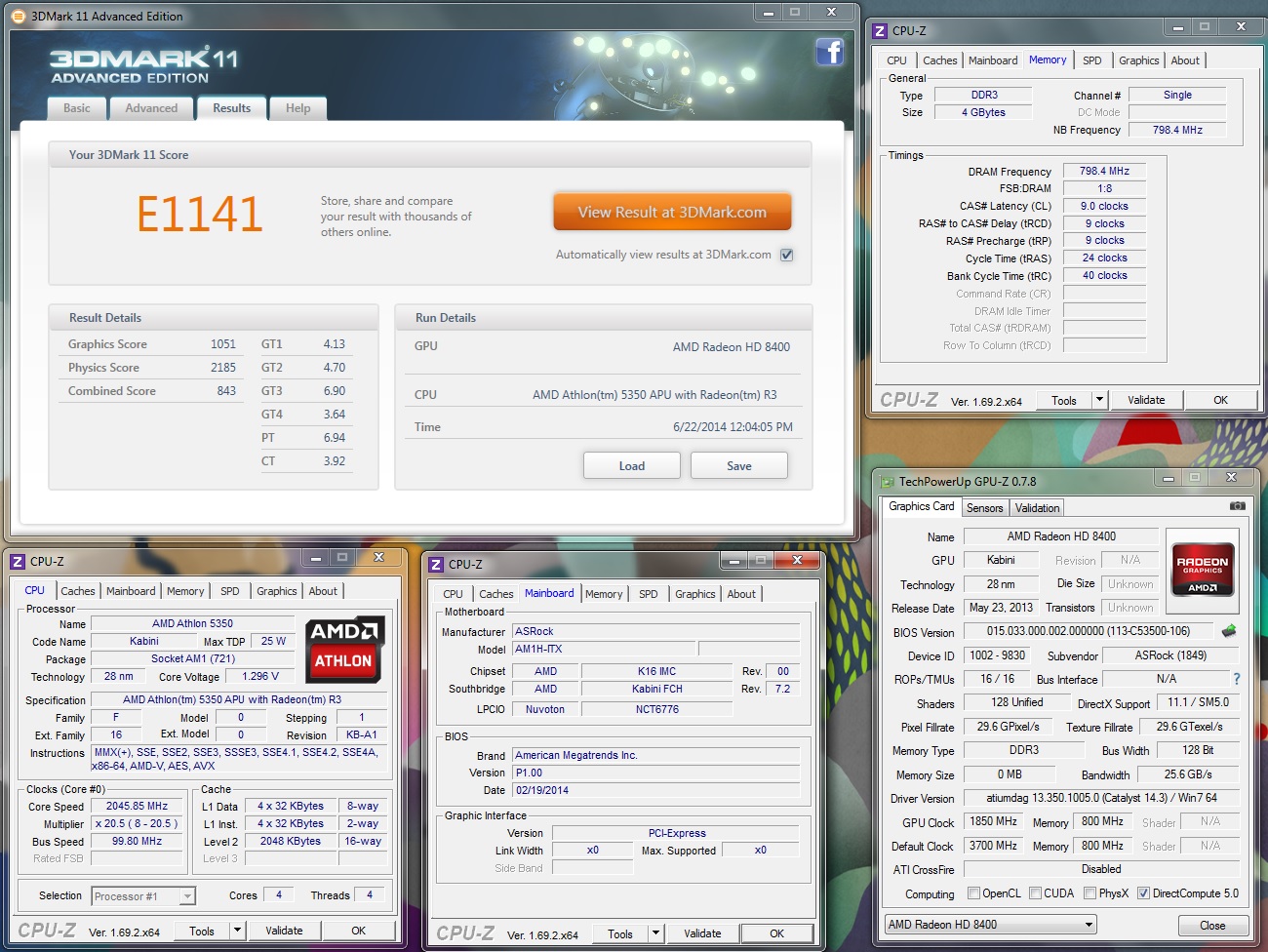Click Validate in CPU-Z Memory window
This screenshot has height=952, width=1268.
tap(1146, 400)
